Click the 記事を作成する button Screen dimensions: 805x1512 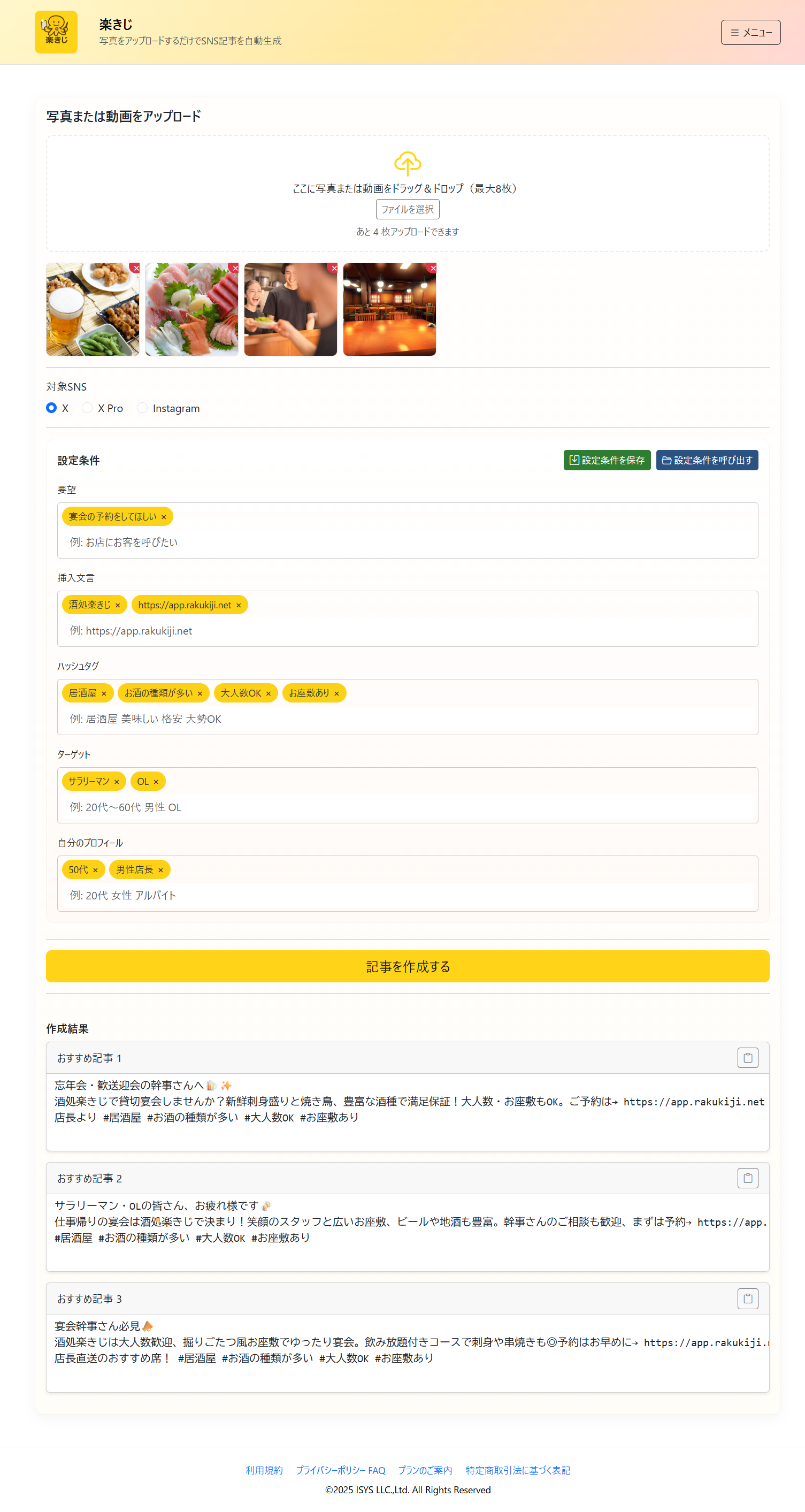point(407,966)
